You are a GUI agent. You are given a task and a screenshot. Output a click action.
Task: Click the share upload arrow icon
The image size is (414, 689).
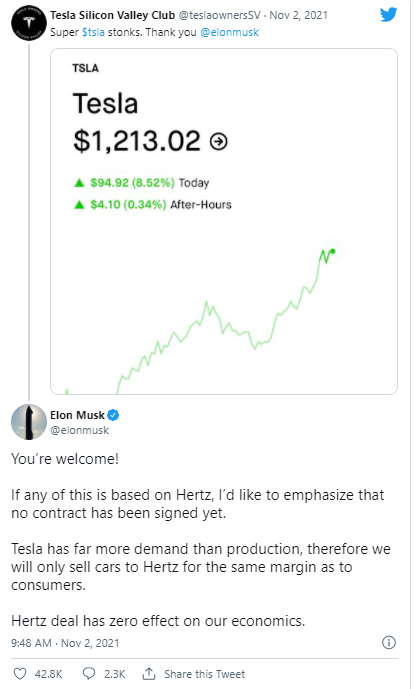pos(149,673)
